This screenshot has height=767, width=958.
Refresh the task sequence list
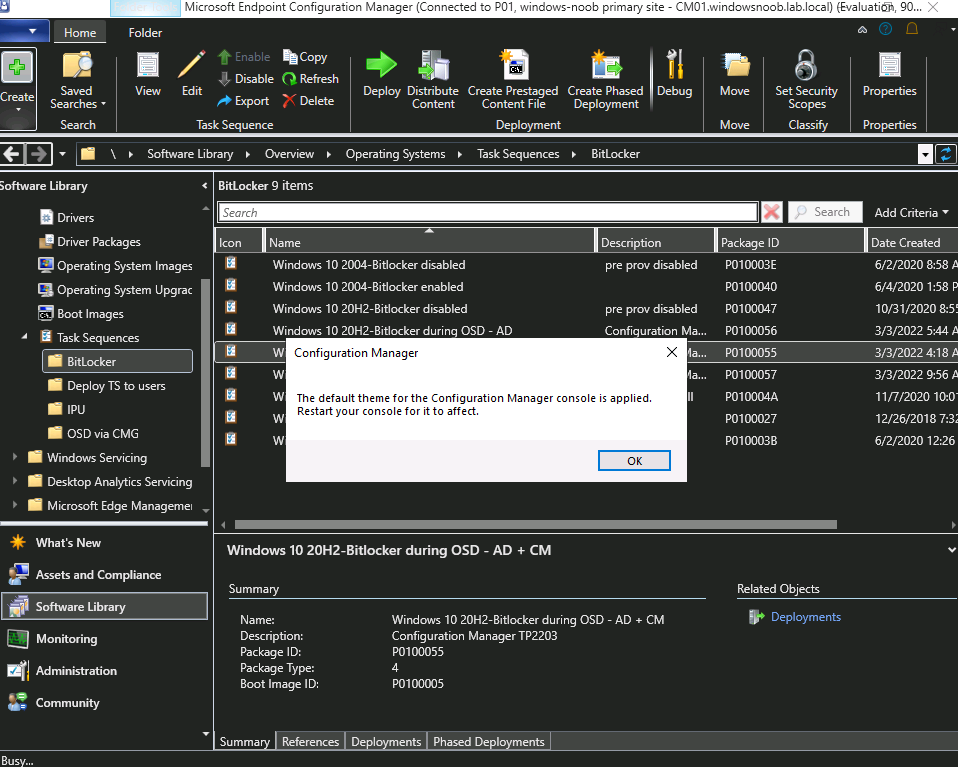point(310,79)
